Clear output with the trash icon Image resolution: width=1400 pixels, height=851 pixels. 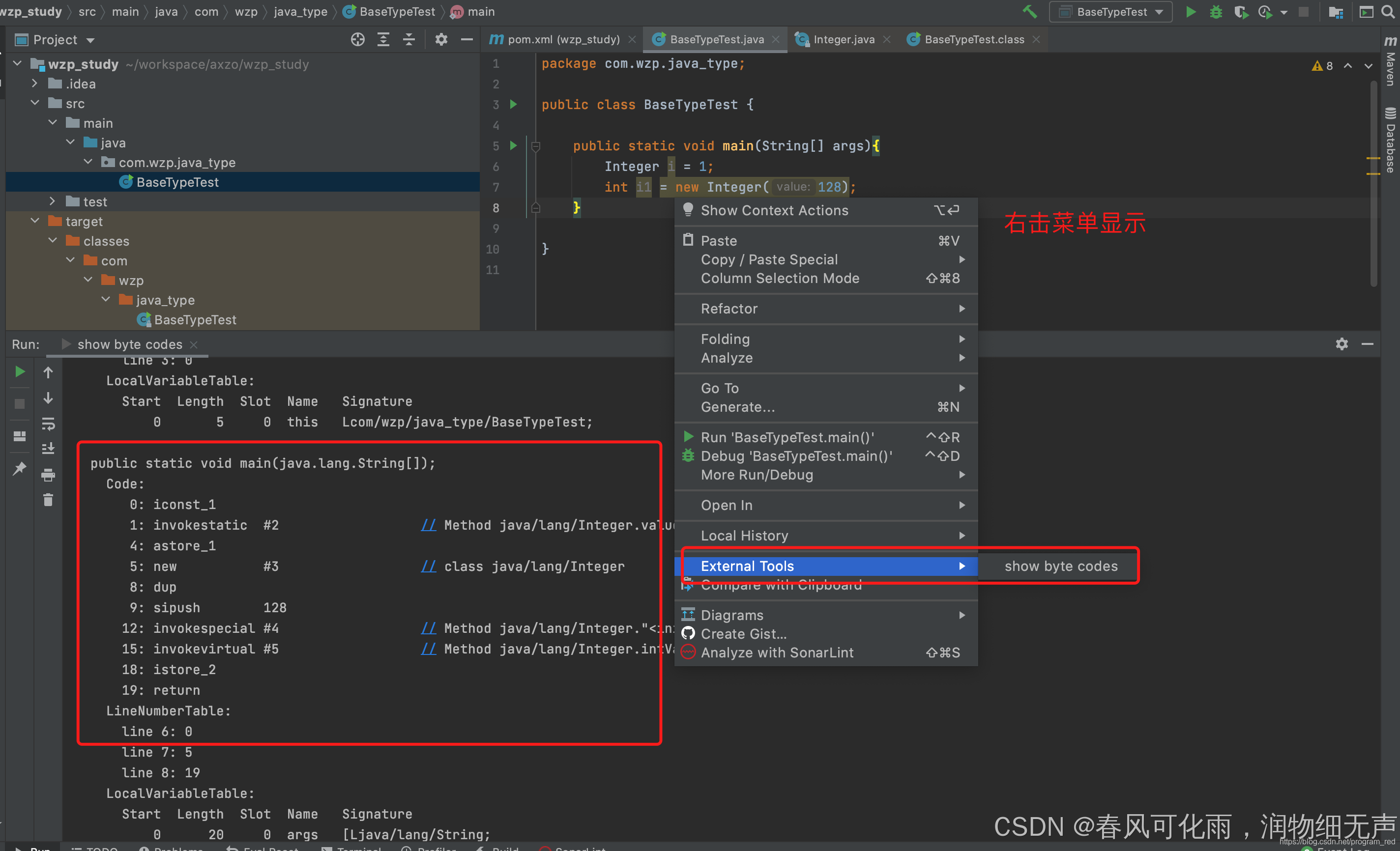pos(48,500)
